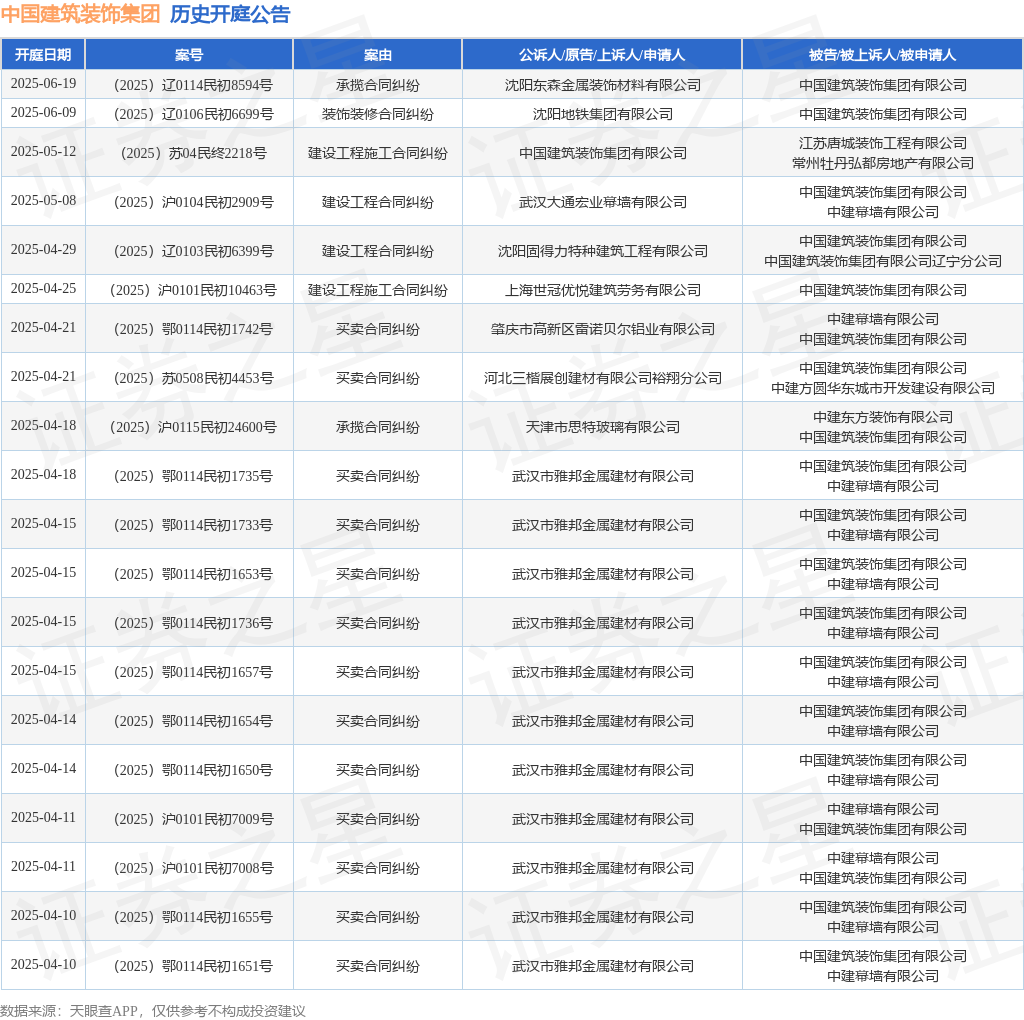Click the 公诉人/原告/上诉人/申请人 column header
Image resolution: width=1024 pixels, height=1020 pixels.
tap(601, 55)
